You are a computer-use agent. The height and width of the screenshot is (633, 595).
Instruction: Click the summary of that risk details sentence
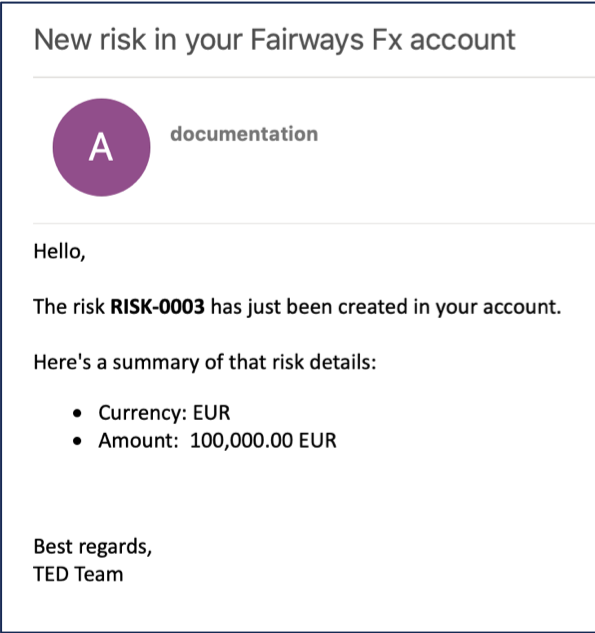pyautogui.click(x=205, y=362)
